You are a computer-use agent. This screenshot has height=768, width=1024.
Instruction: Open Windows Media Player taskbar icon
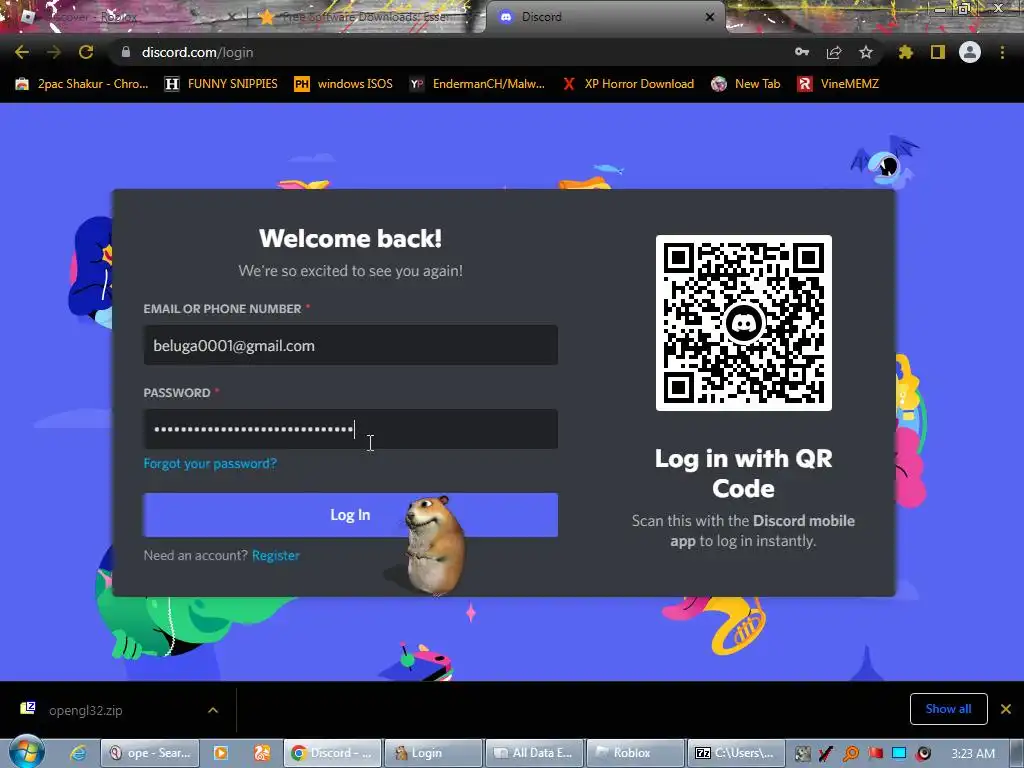(x=221, y=753)
